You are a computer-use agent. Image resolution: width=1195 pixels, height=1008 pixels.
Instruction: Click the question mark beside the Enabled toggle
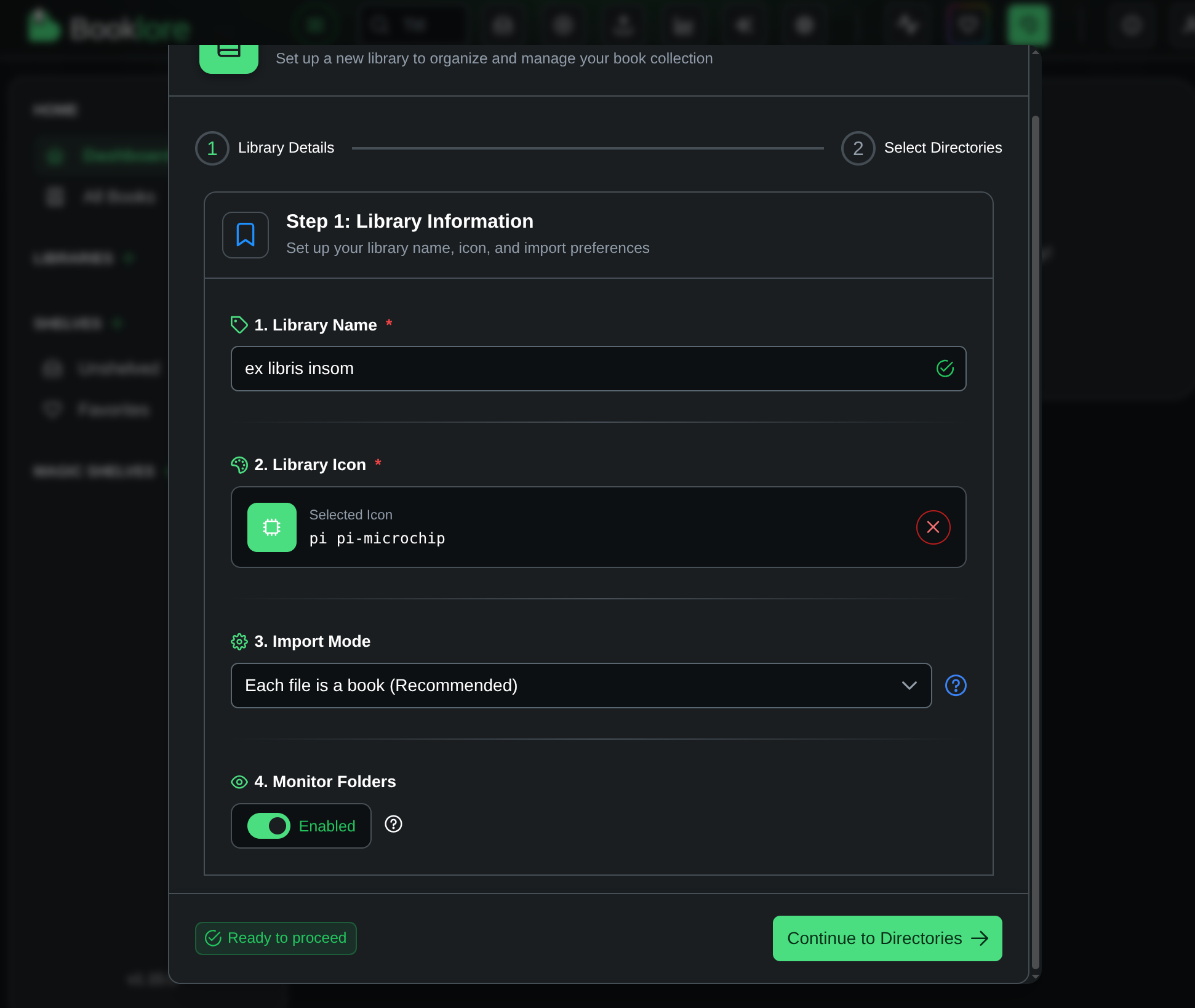pyautogui.click(x=393, y=824)
